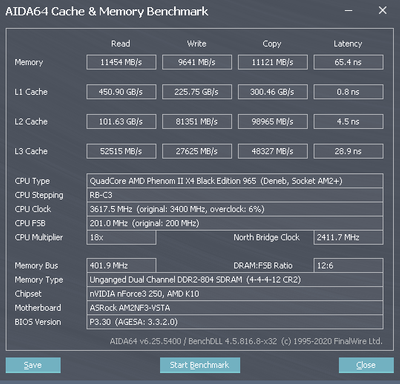Click the Close button at bottom

pyautogui.click(x=366, y=365)
